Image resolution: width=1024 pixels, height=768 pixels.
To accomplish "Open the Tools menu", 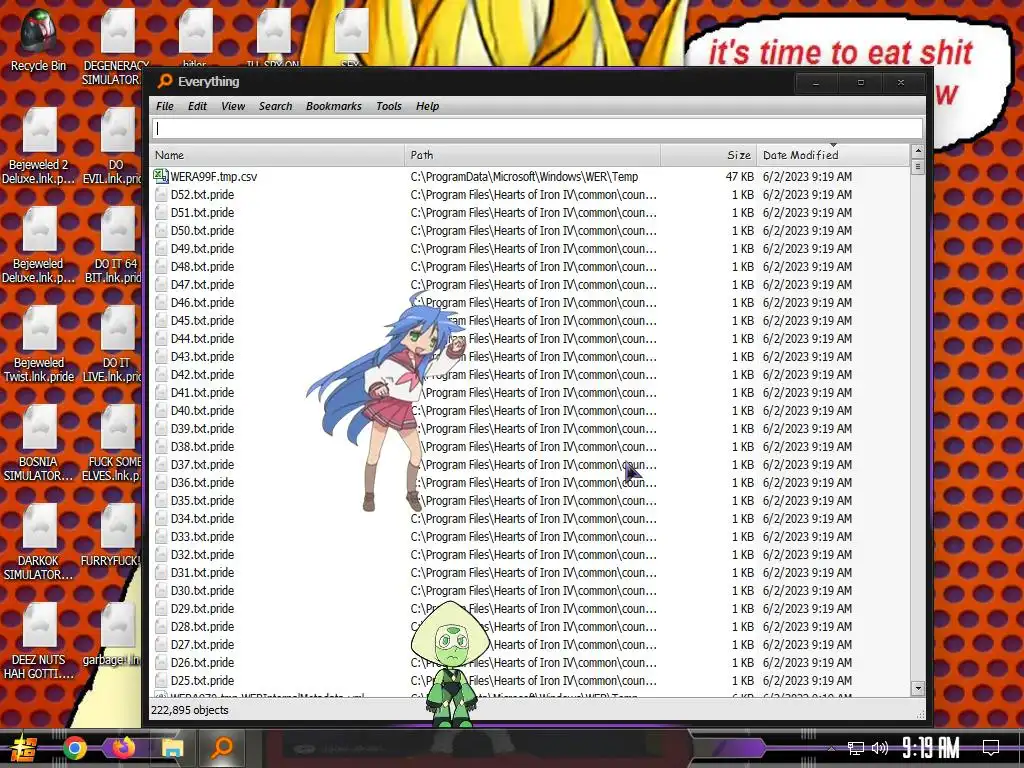I will click(x=389, y=106).
